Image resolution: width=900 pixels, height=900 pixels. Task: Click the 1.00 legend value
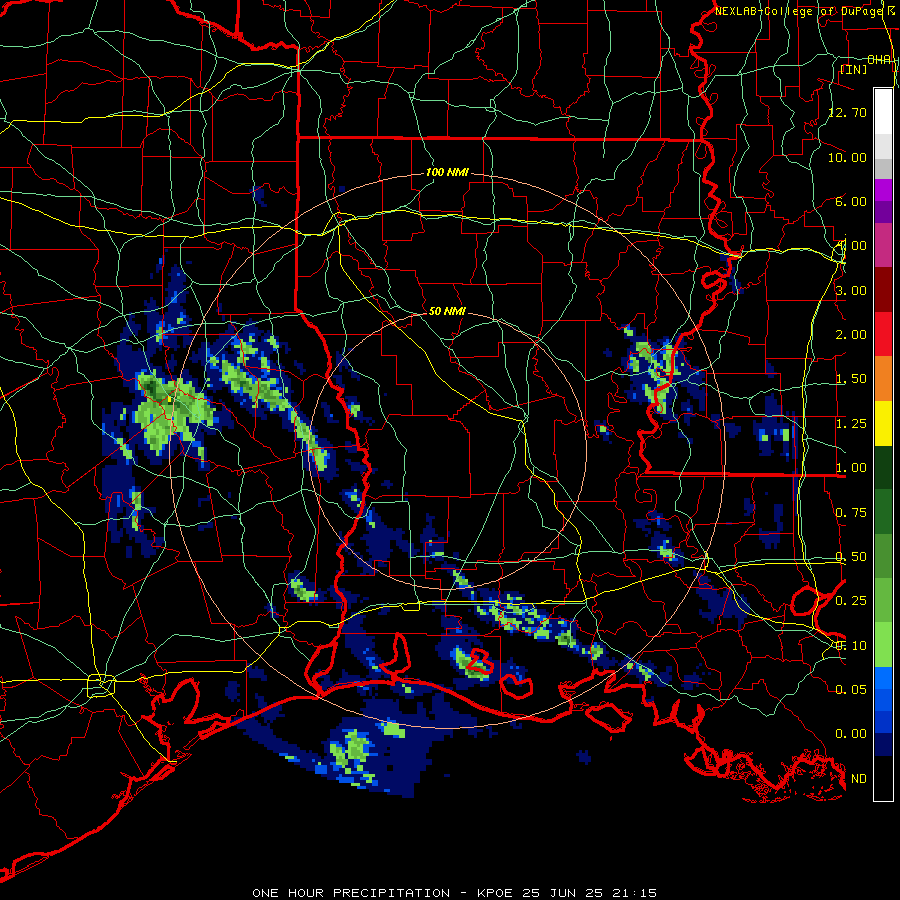[x=851, y=468]
